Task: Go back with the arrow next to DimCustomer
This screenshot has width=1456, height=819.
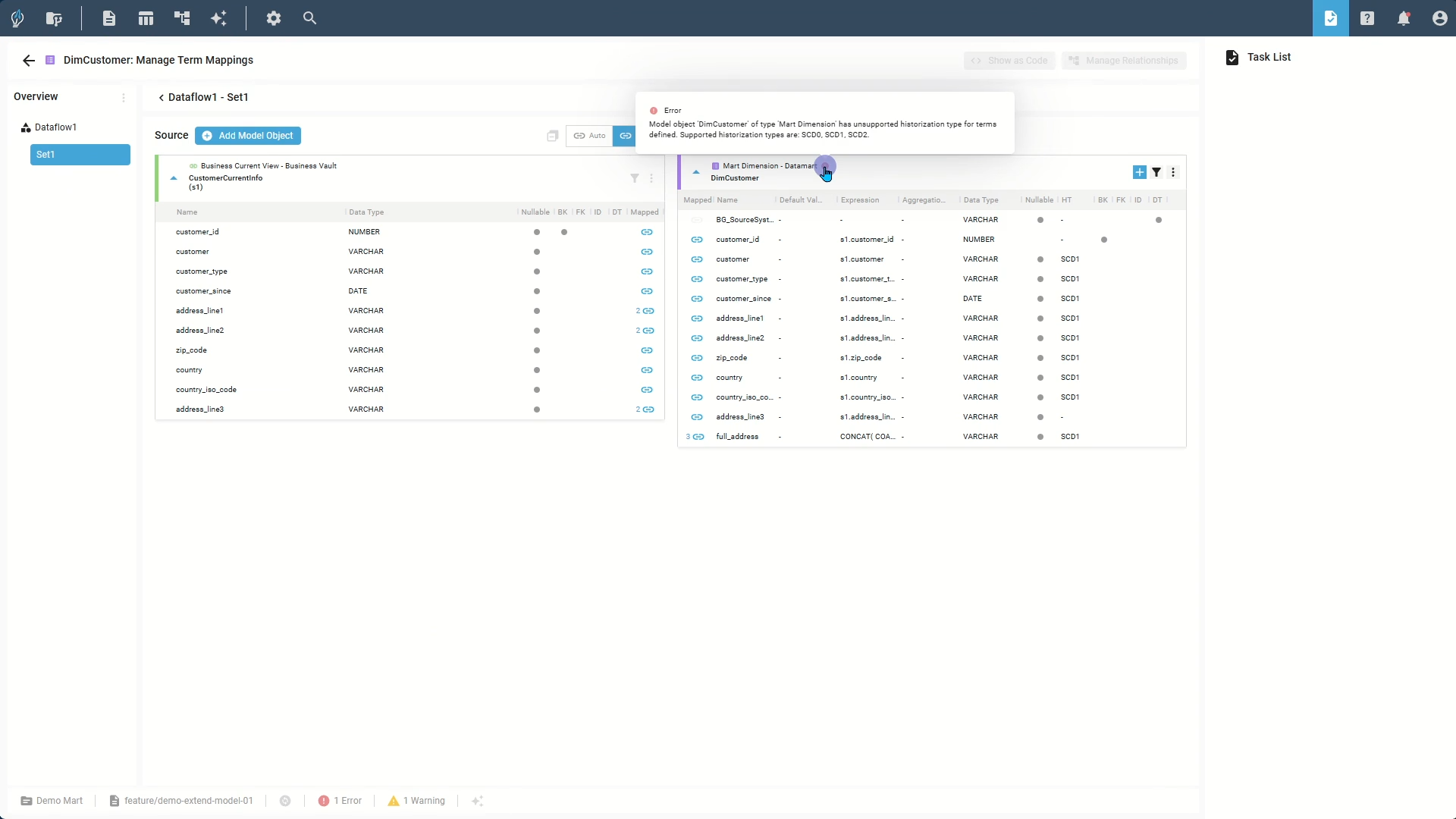Action: [29, 61]
